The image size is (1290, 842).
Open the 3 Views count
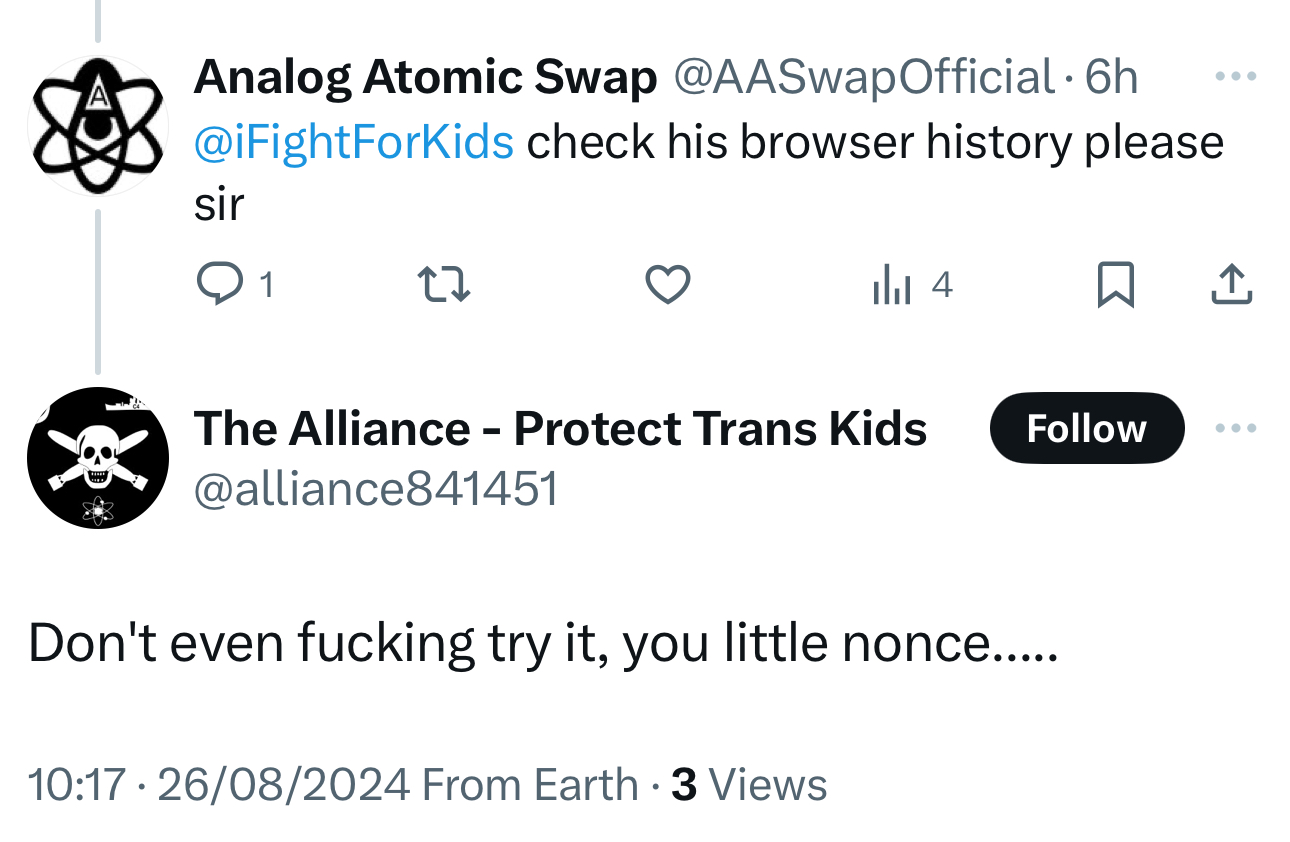point(749,784)
